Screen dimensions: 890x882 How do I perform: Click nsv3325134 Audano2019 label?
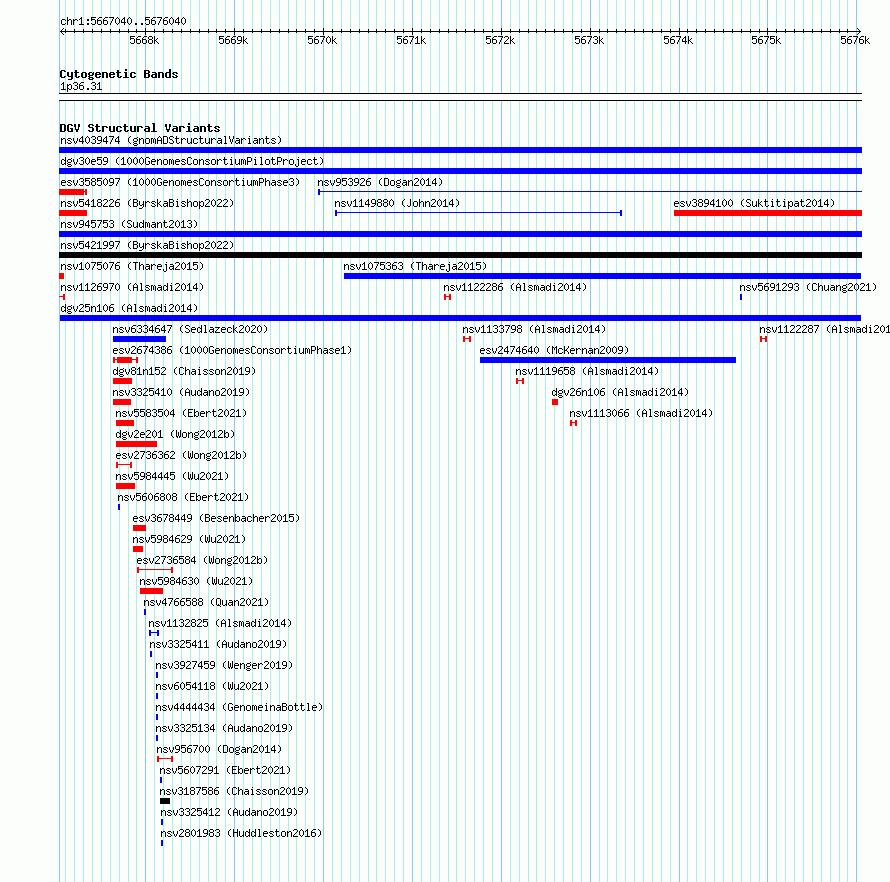click(224, 728)
